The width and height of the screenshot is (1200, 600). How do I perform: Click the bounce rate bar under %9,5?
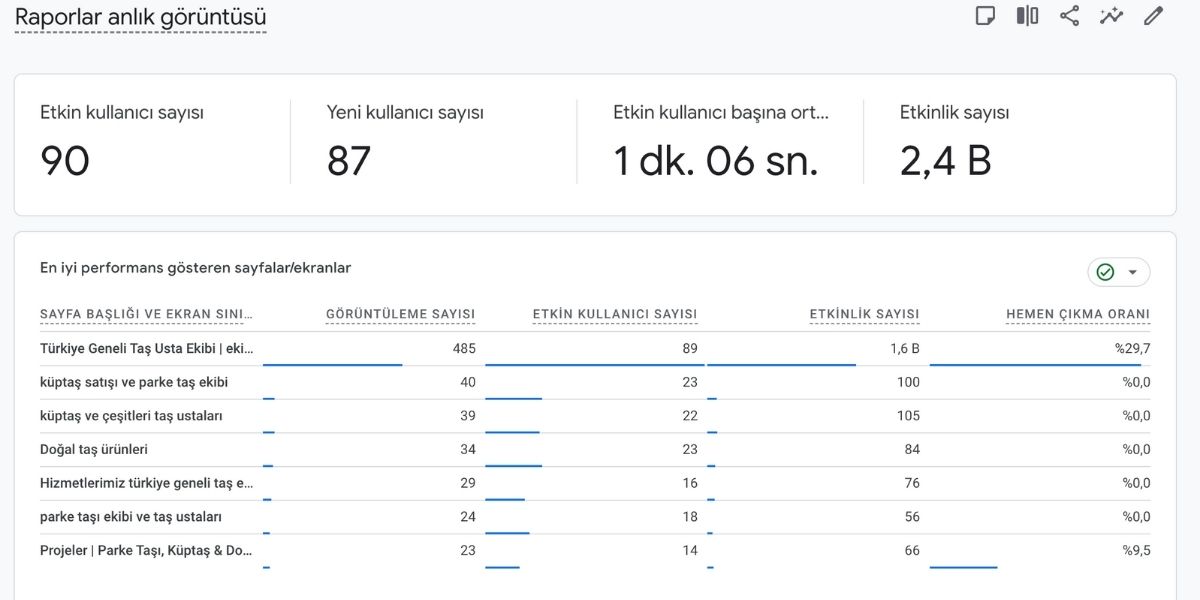963,567
